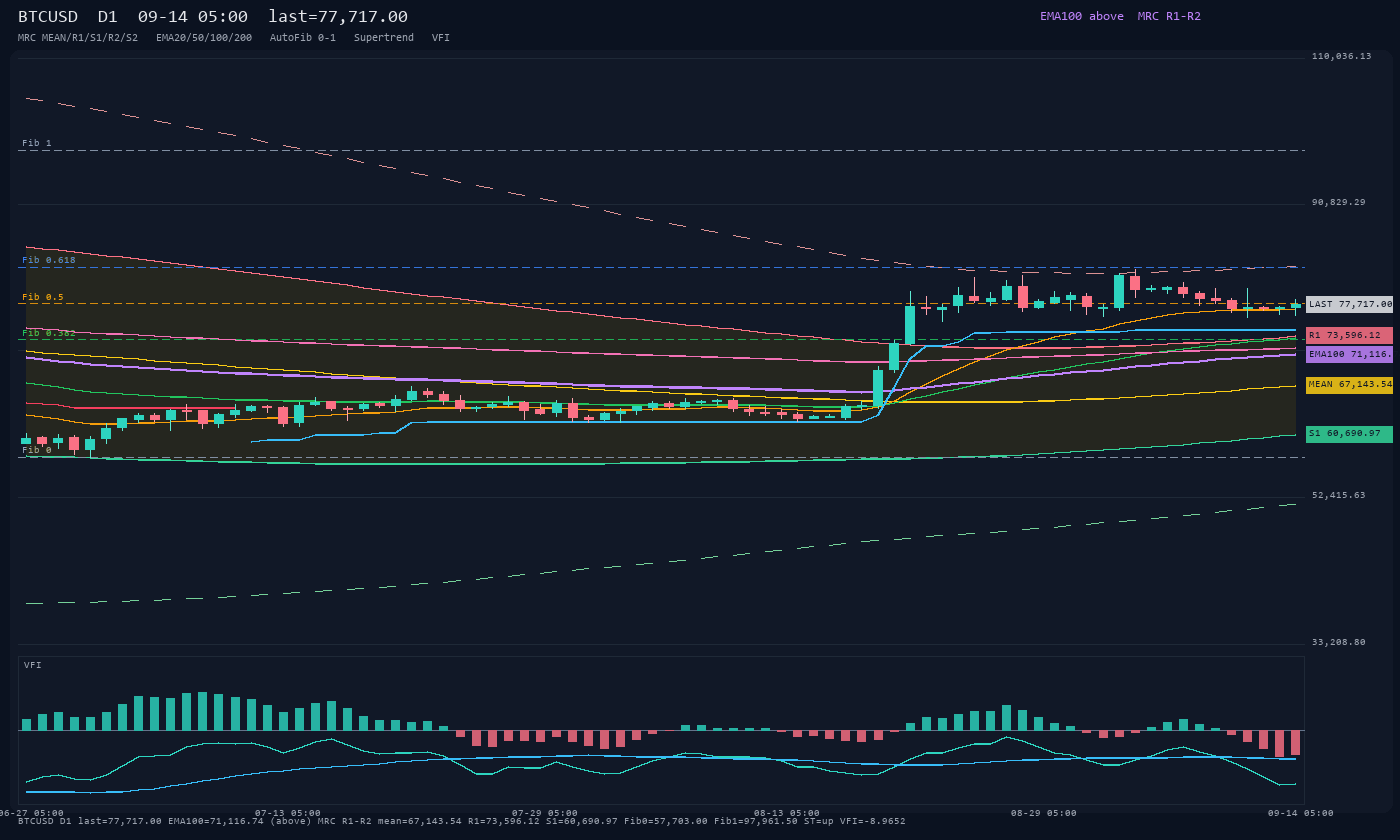Select the AutoFib 0-1 indicator label
Image resolution: width=1400 pixels, height=840 pixels.
pos(303,38)
